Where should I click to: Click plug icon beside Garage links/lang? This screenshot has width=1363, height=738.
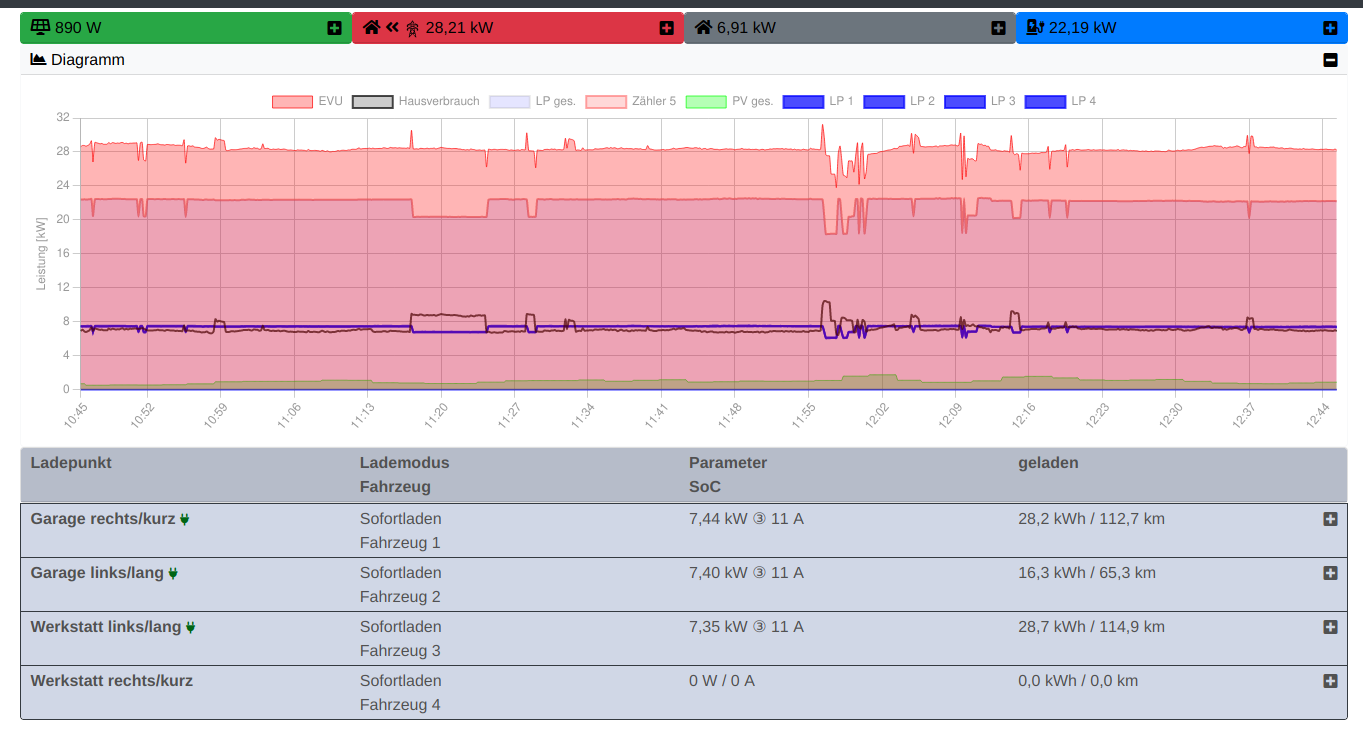tap(173, 574)
